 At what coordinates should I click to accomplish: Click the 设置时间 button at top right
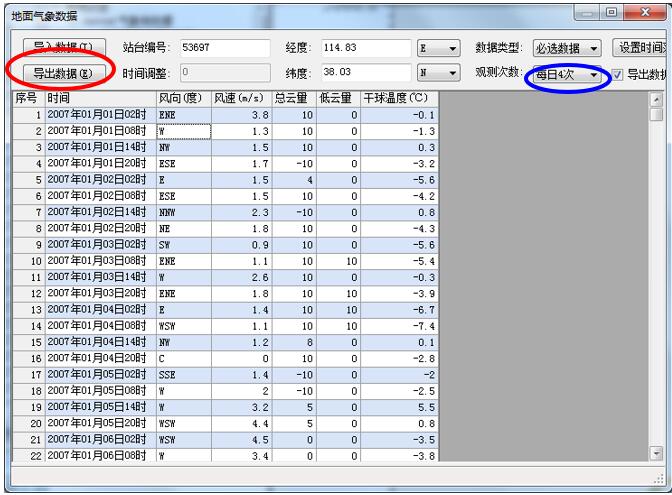coord(641,47)
